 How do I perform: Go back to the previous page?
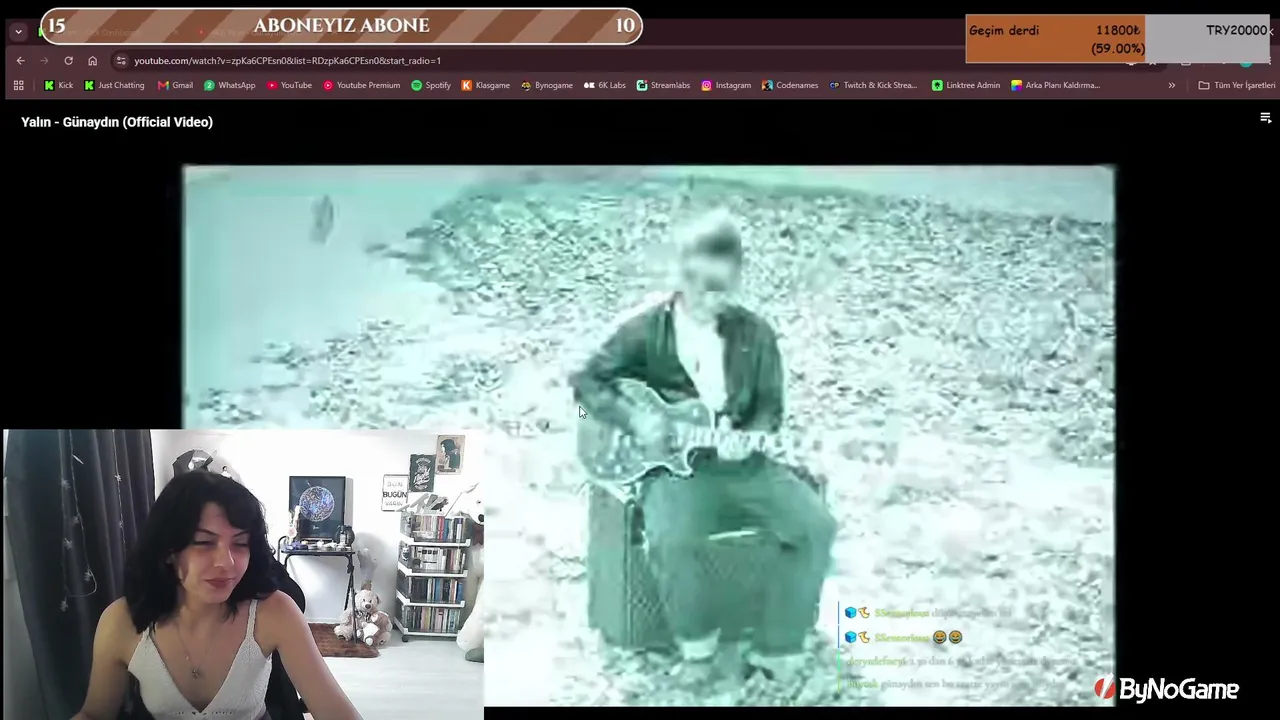pos(20,61)
